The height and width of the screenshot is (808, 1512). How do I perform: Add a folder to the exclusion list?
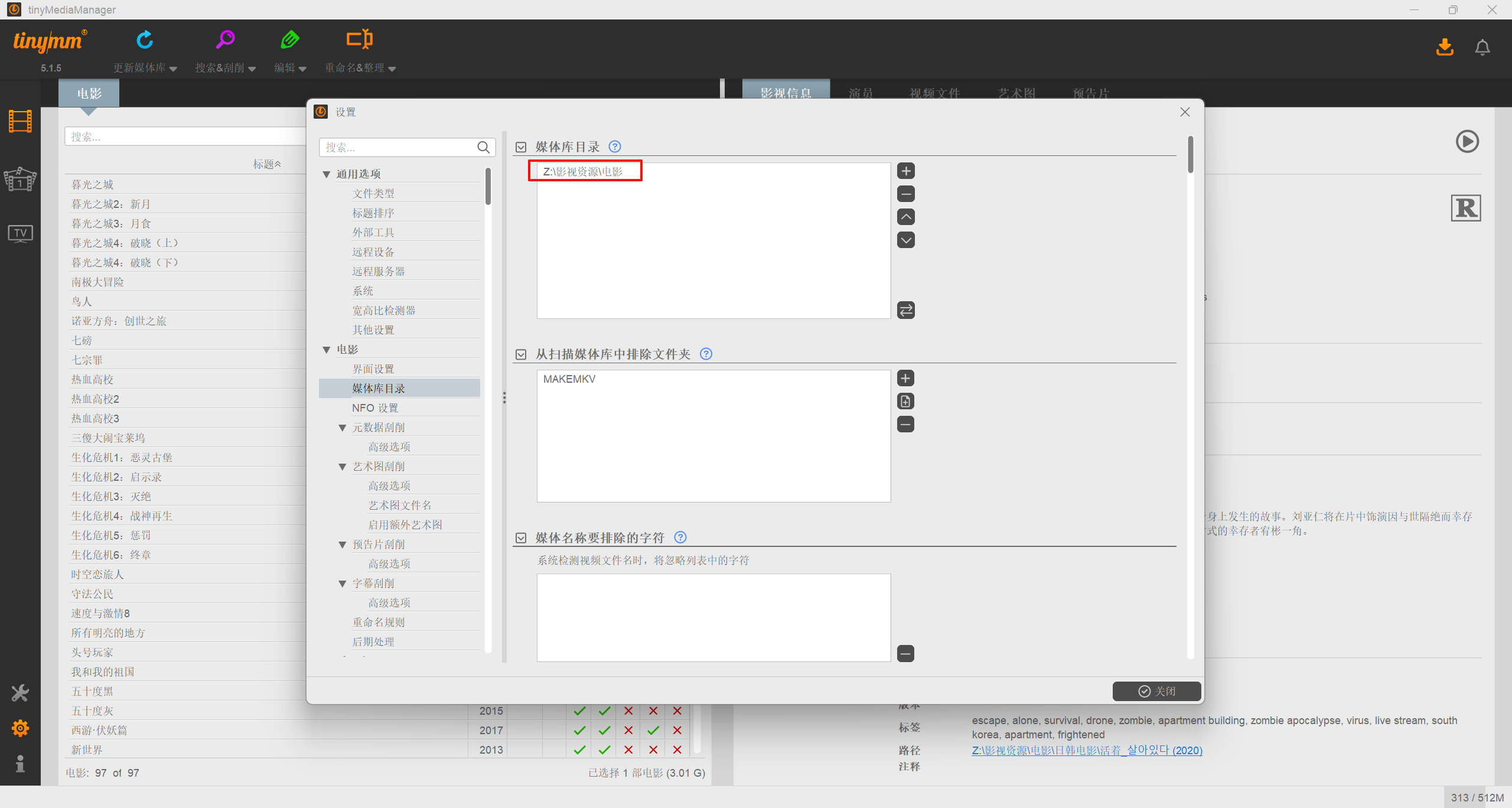(905, 378)
